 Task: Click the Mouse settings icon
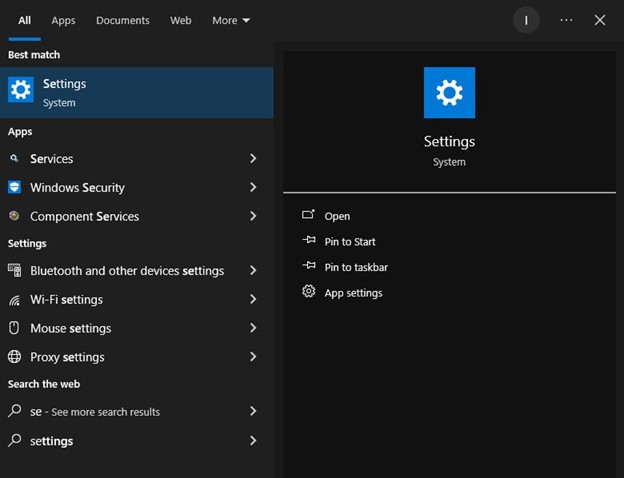click(x=15, y=328)
